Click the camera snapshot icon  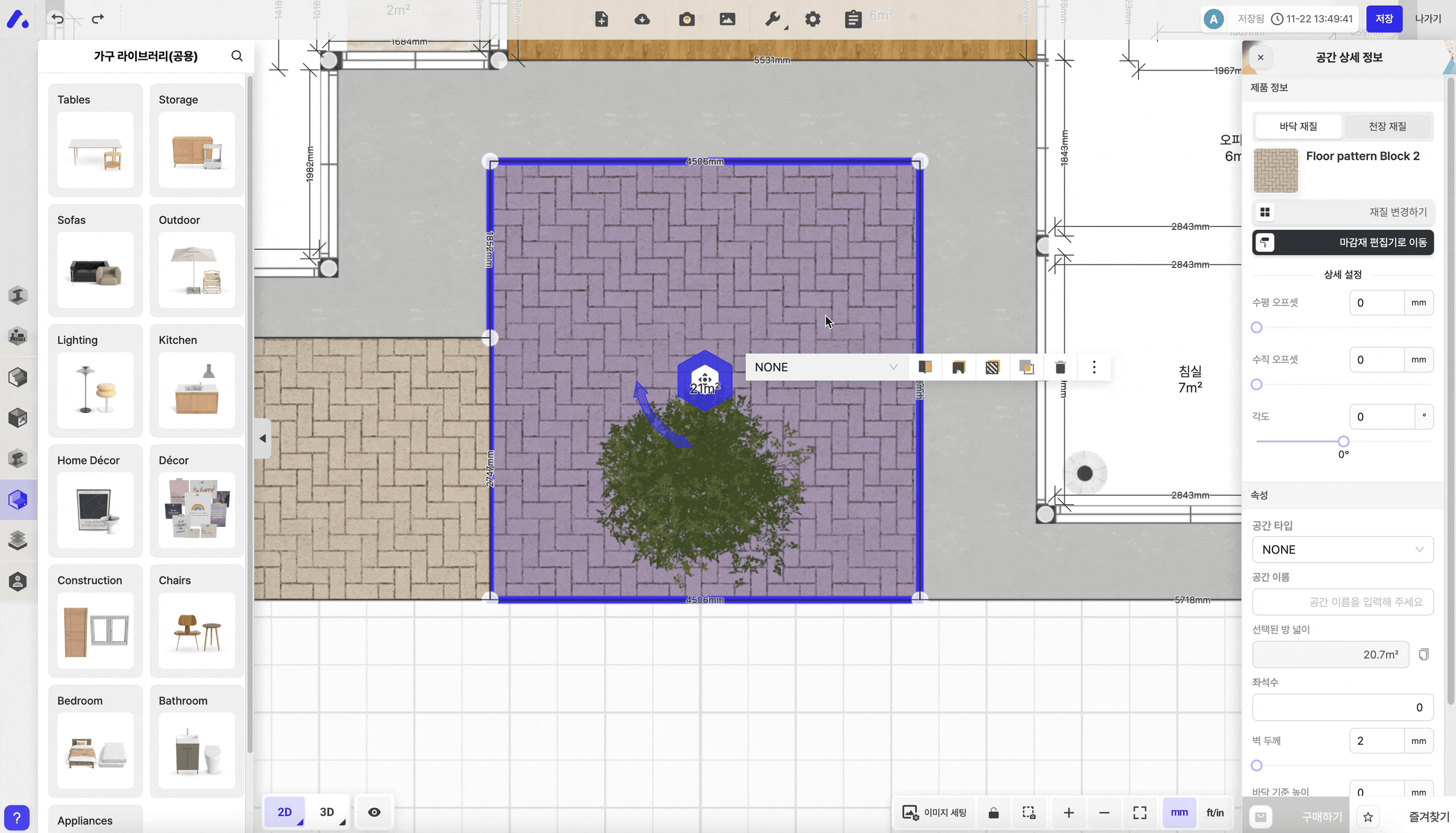[x=686, y=19]
